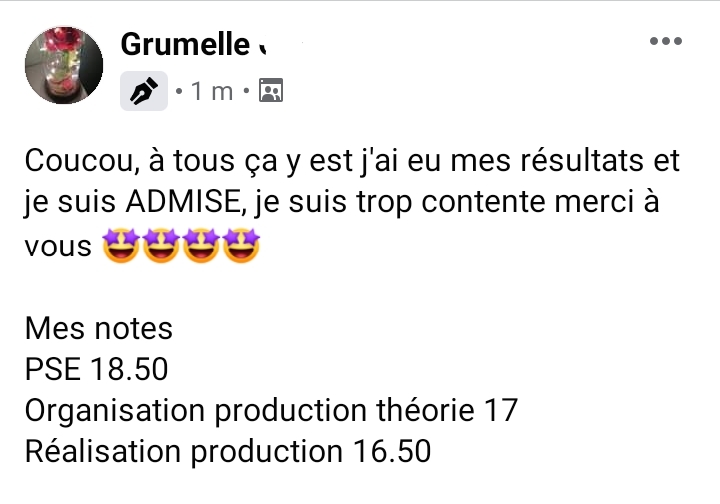Click the third star-eyes emoji
This screenshot has width=720, height=504.
pyautogui.click(x=201, y=245)
